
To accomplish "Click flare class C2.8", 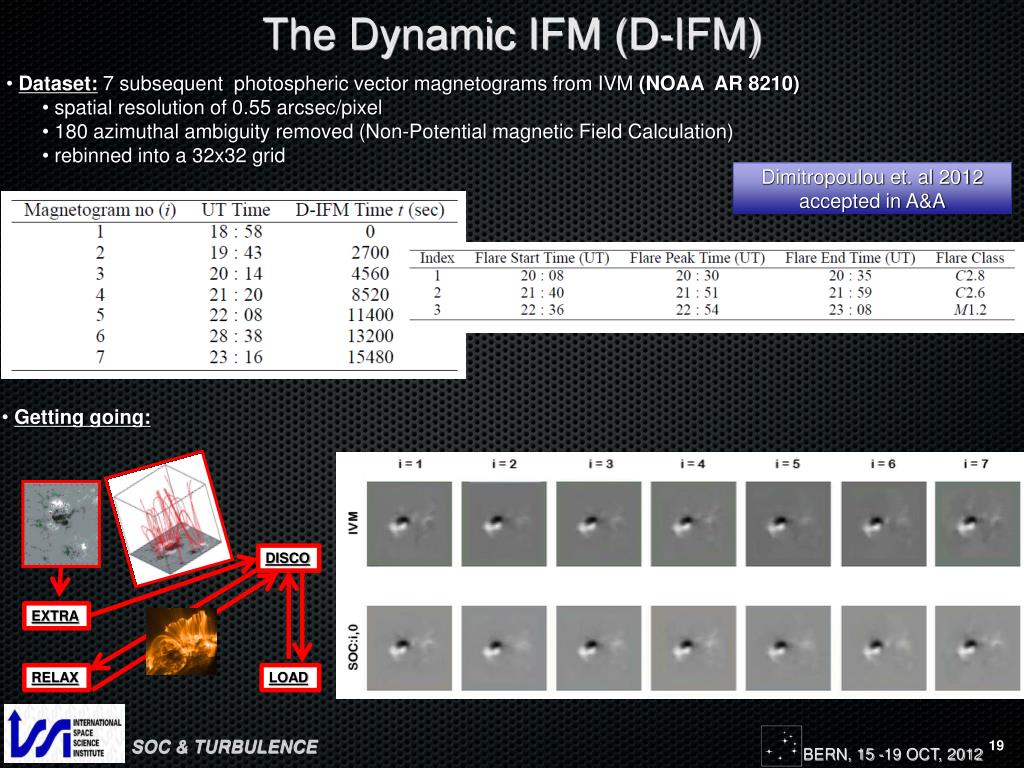I will pyautogui.click(x=970, y=276).
